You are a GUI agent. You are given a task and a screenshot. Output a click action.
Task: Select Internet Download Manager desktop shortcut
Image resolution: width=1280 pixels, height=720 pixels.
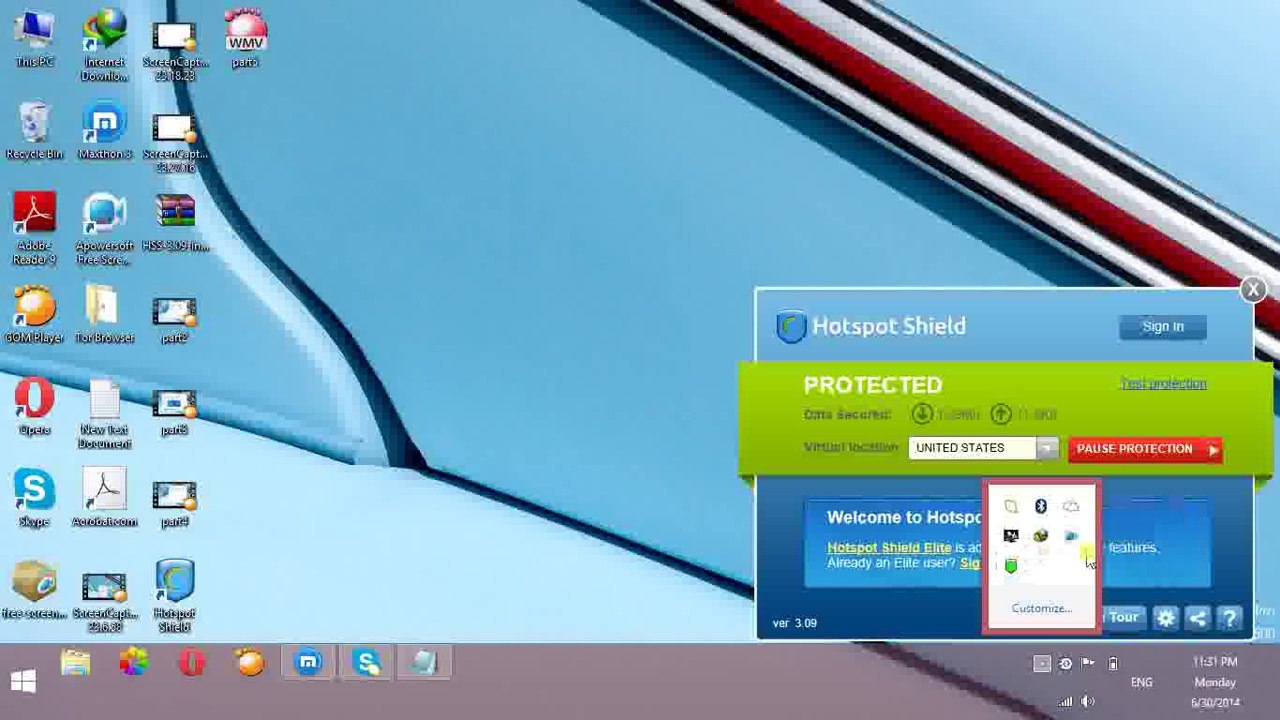click(x=104, y=46)
